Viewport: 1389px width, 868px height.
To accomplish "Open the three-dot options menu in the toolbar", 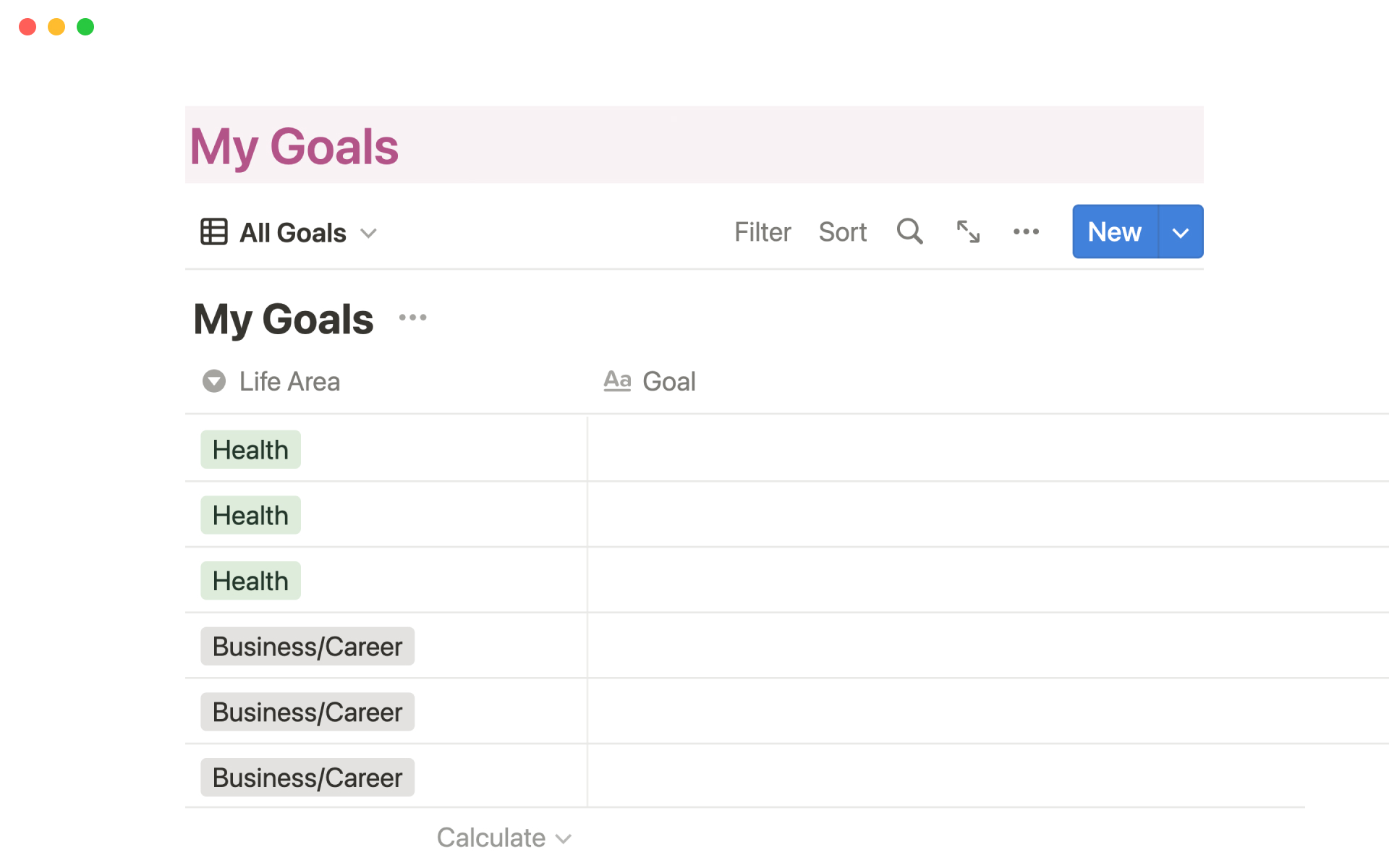I will [x=1026, y=231].
